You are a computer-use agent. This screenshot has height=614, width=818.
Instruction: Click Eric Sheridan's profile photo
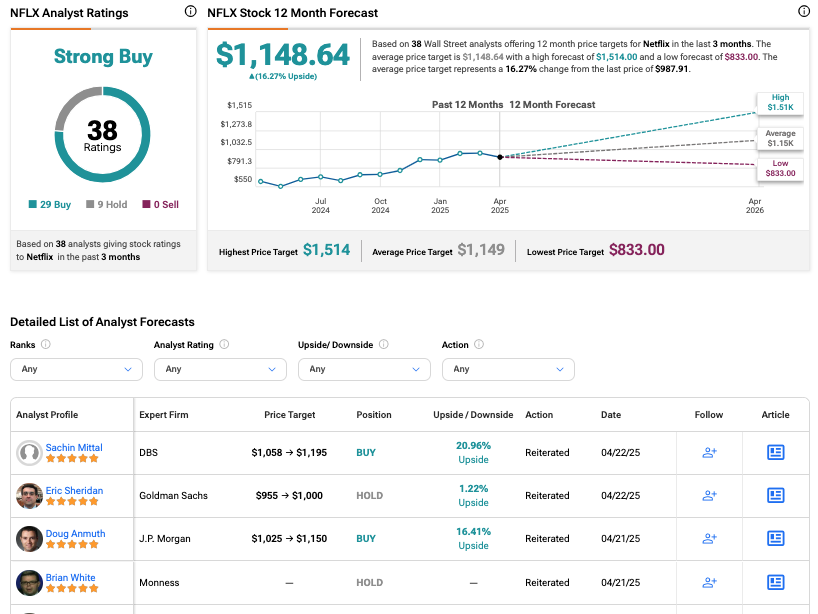[x=29, y=496]
